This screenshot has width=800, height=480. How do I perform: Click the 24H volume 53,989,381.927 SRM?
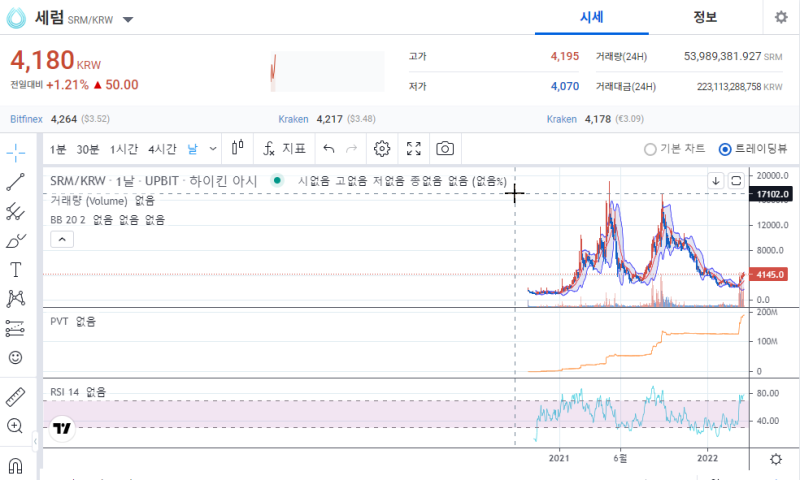[733, 56]
